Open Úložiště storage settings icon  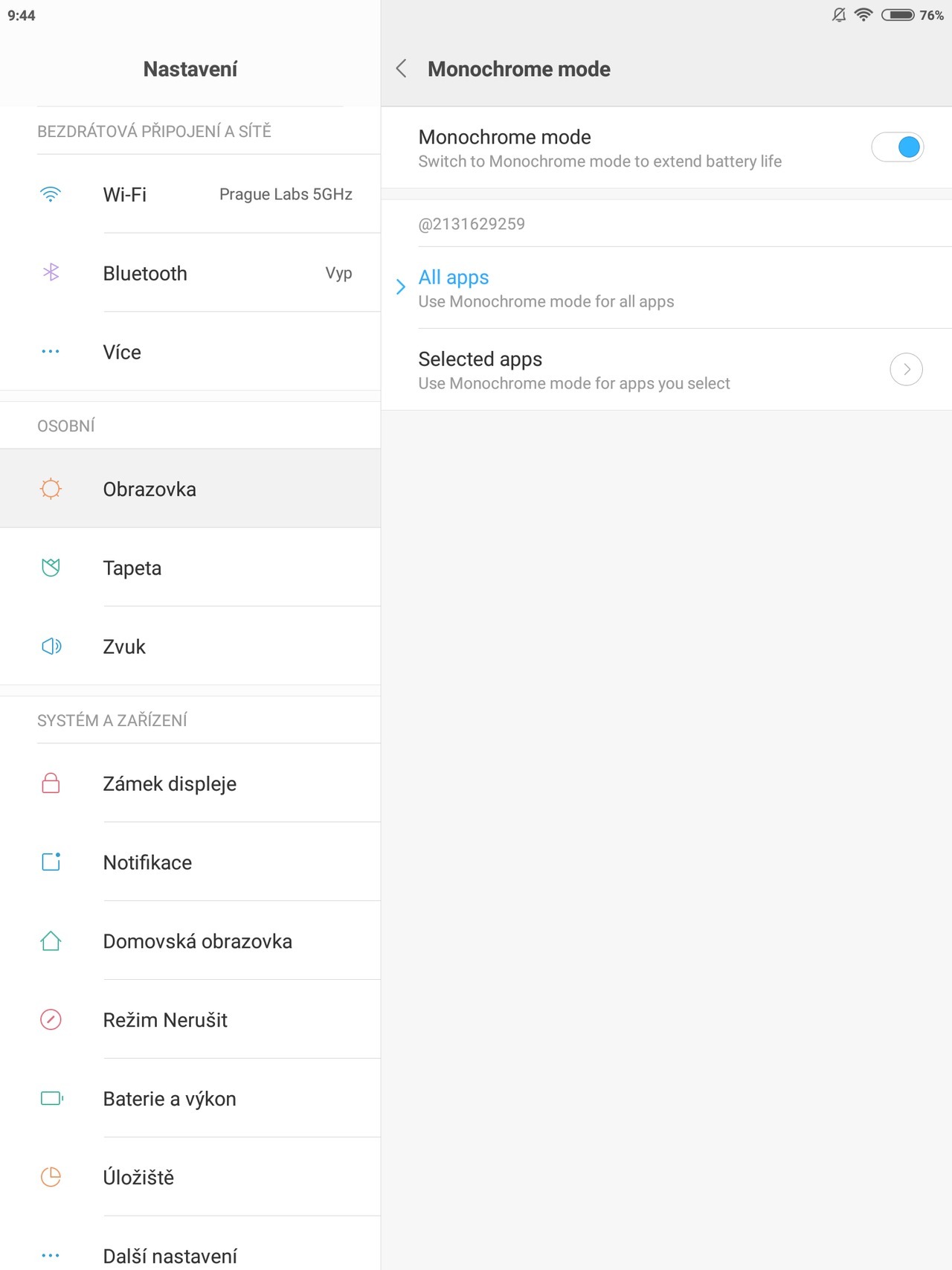[50, 1177]
